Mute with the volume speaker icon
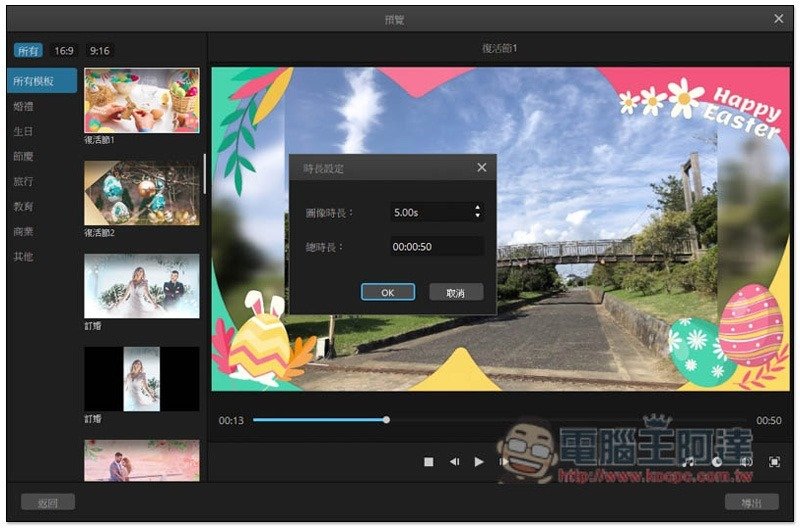The image size is (800, 528). [x=746, y=462]
